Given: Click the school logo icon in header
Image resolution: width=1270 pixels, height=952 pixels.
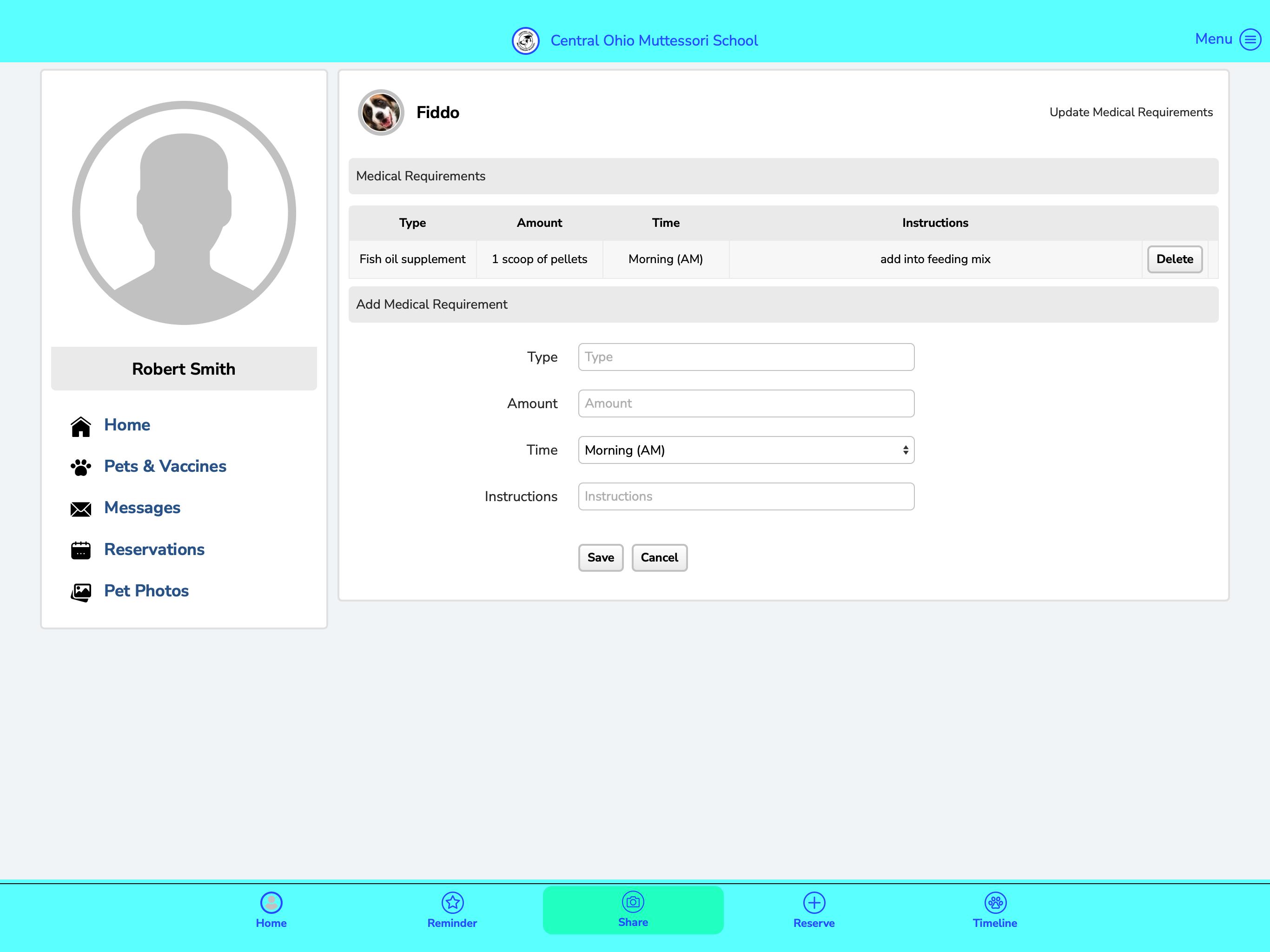Looking at the screenshot, I should tap(525, 41).
